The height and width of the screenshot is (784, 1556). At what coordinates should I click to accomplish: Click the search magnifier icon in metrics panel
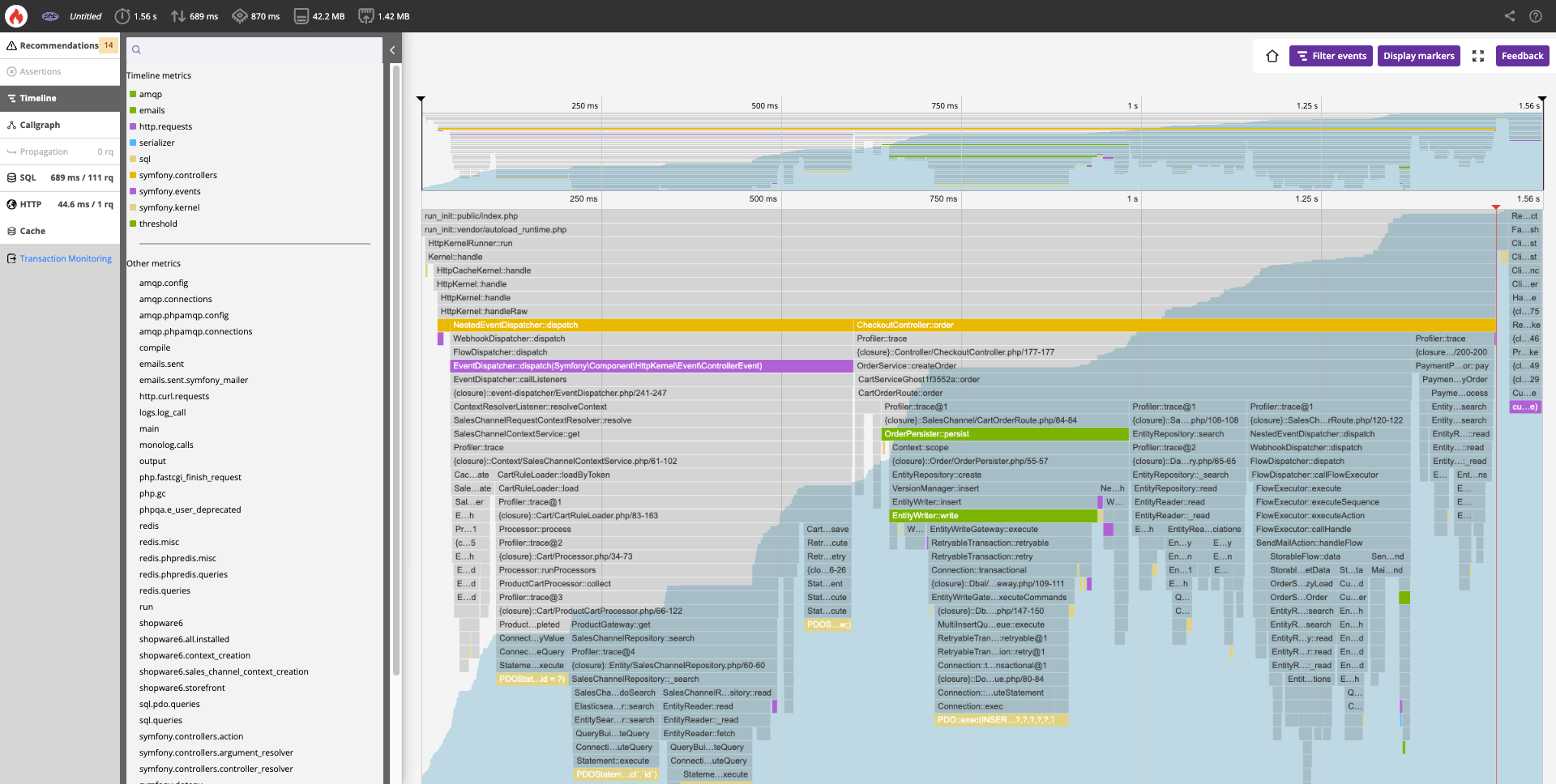tap(136, 50)
